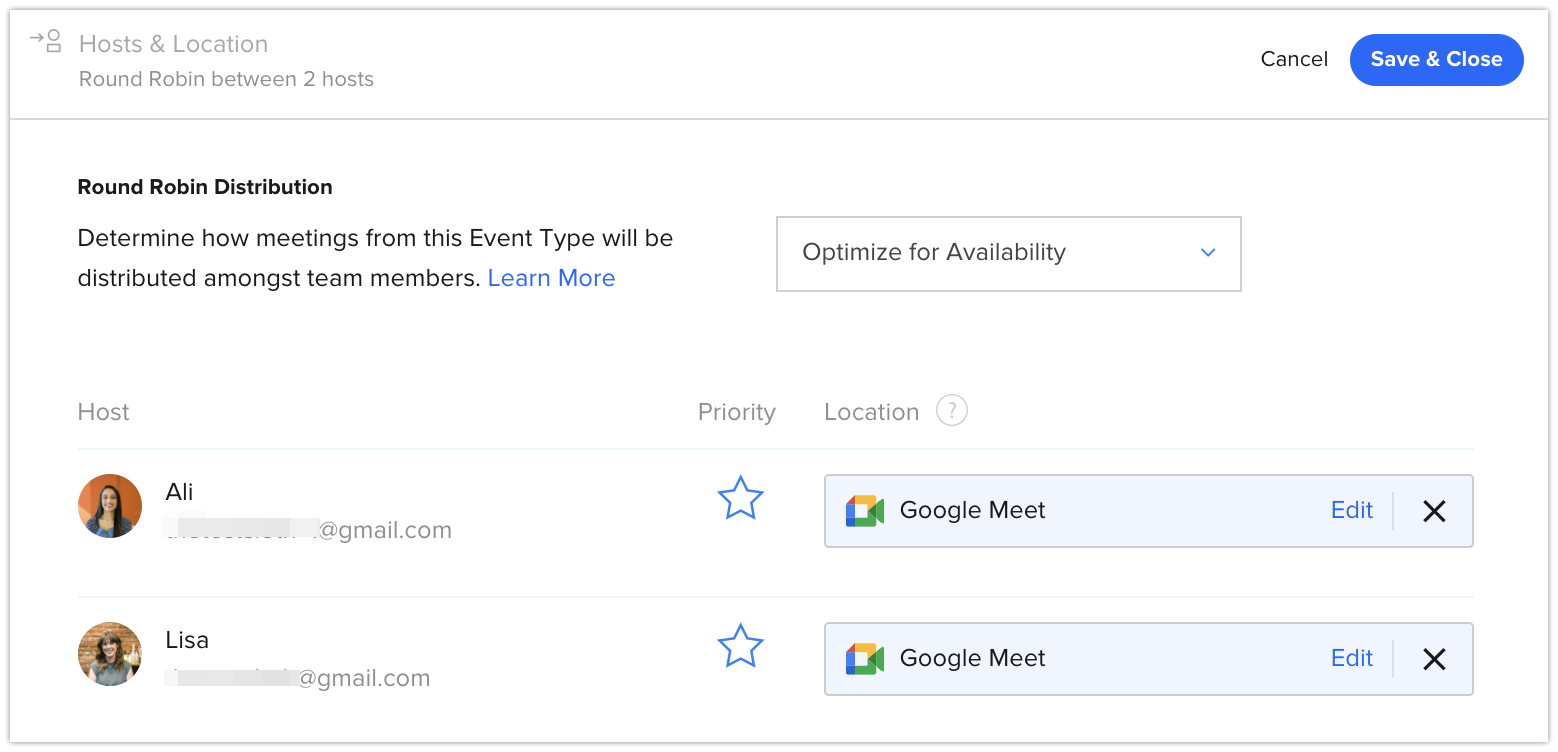Click the dropdown chevron arrow
1558x752 pixels.
point(1208,253)
